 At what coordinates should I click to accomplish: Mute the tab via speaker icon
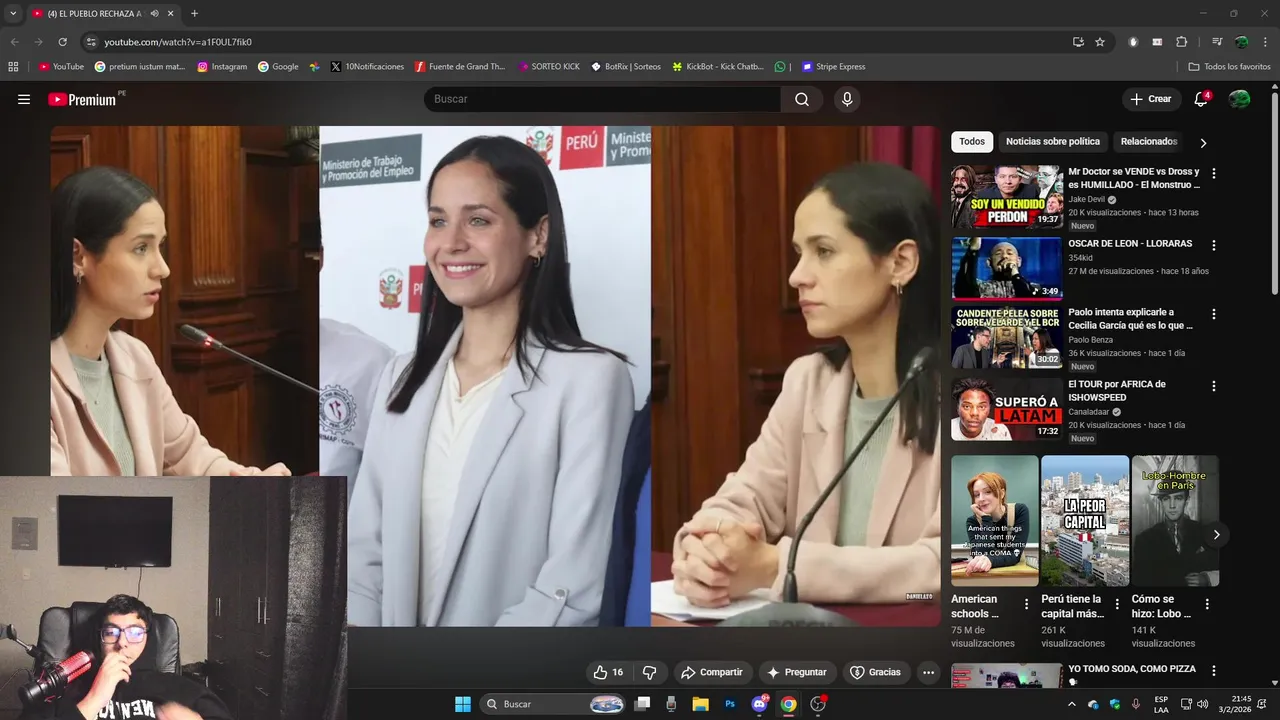click(154, 14)
